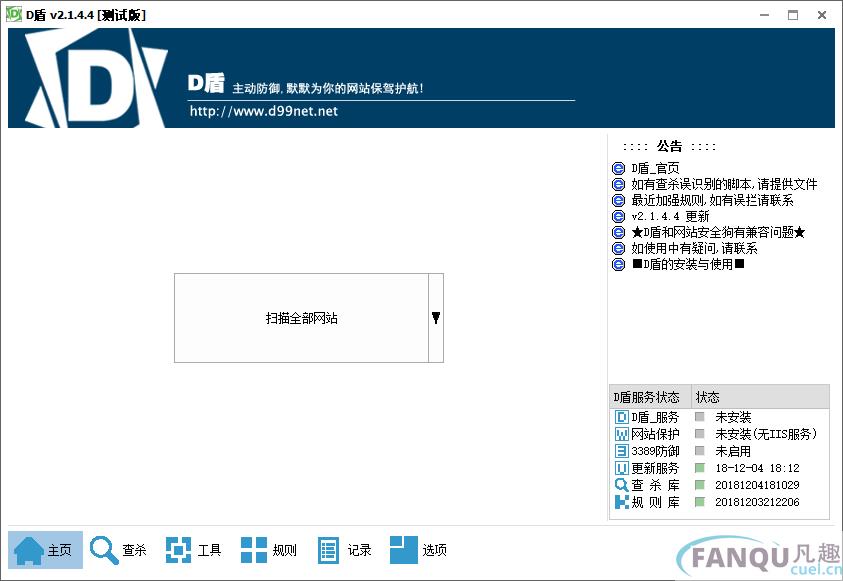Viewport: 843px width, 581px height.
Task: Switch to the 选项 tab label
Action: [x=434, y=550]
